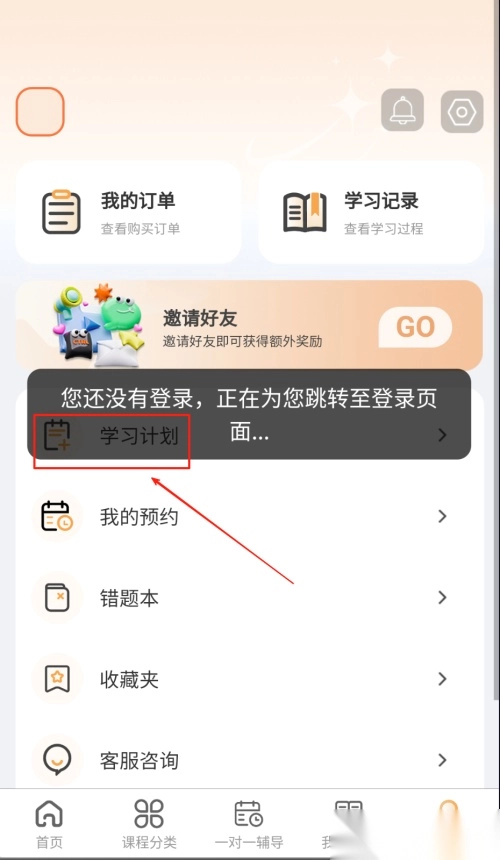The height and width of the screenshot is (860, 500).
Task: Click the 我的预约 calendar clock icon
Action: [57, 516]
